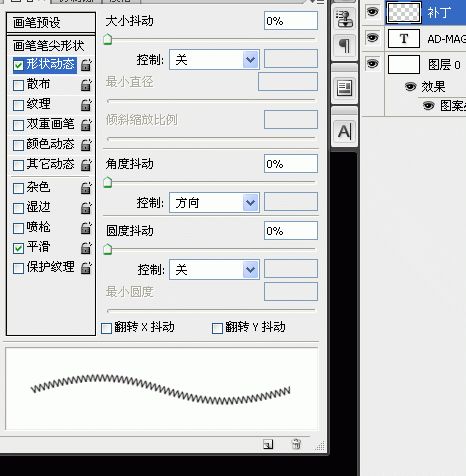Enable the 纹理 texture checkbox

click(x=18, y=105)
